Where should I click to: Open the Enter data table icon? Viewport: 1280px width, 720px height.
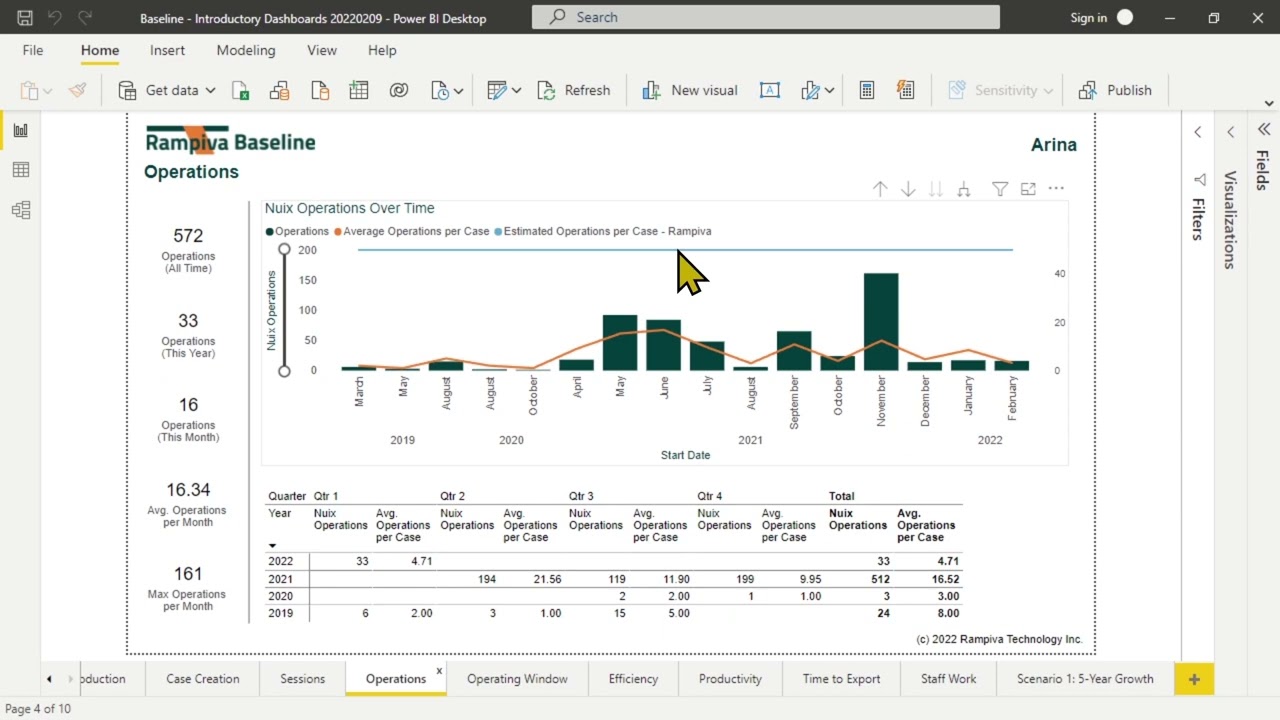359,90
